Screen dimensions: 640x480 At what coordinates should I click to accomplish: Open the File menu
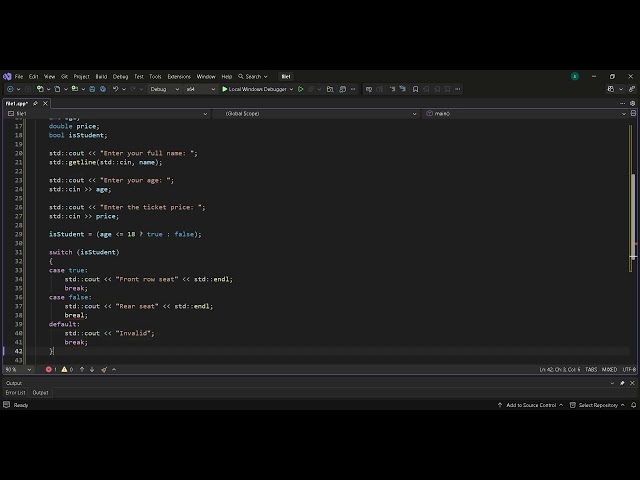(x=19, y=76)
